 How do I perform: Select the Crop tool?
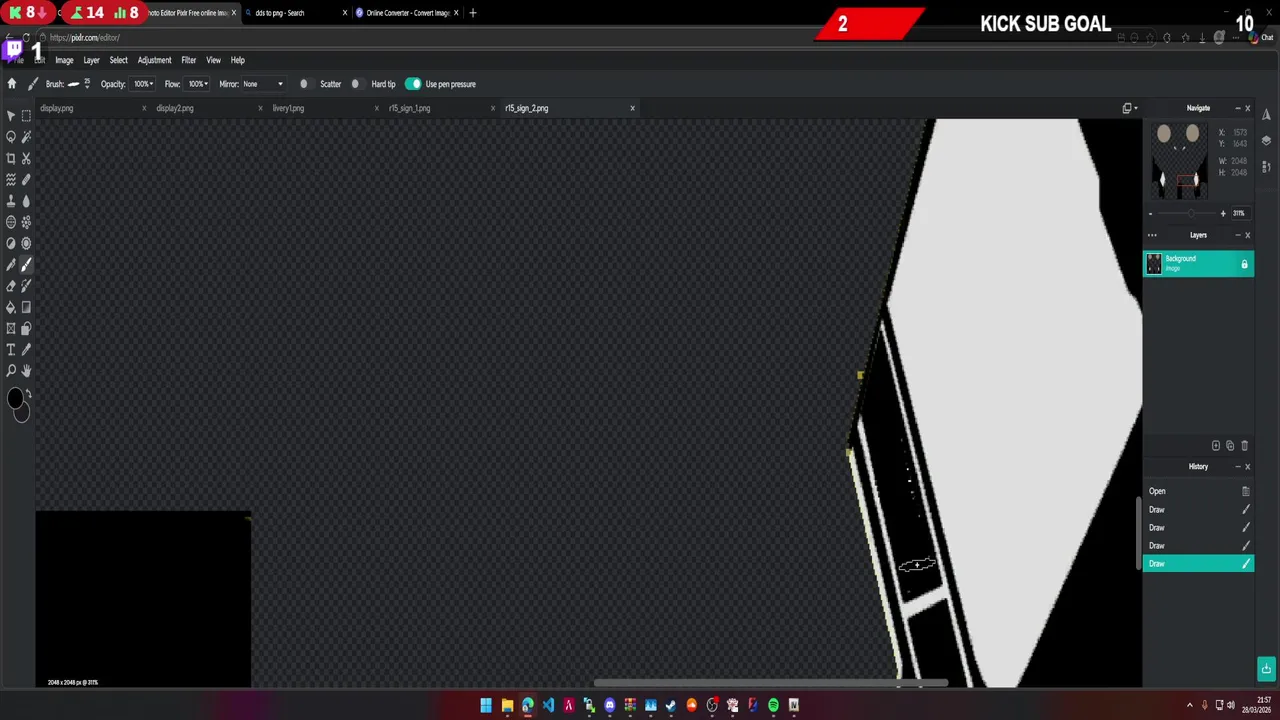pos(11,158)
